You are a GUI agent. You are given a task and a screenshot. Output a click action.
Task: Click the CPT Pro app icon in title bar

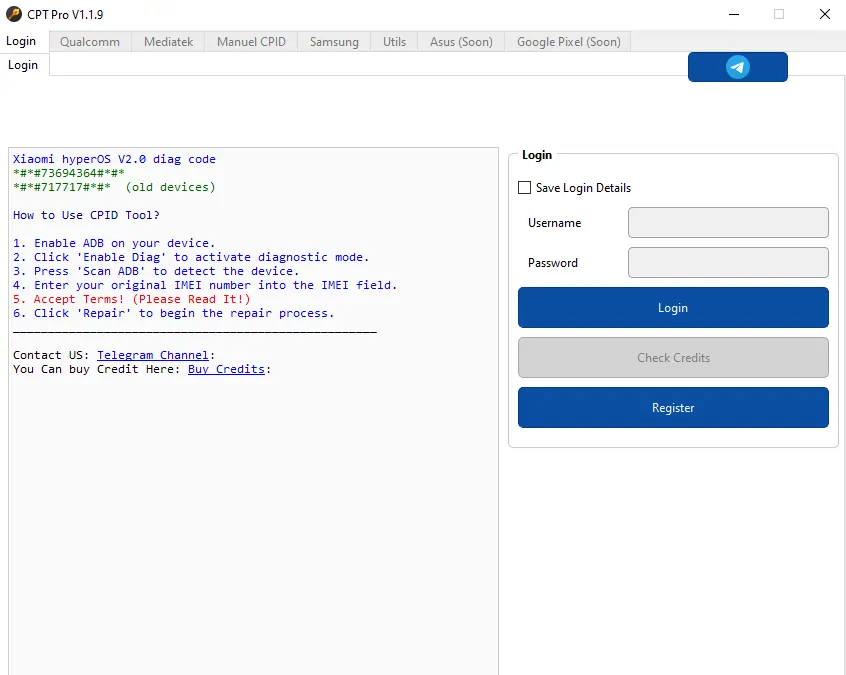[x=14, y=15]
